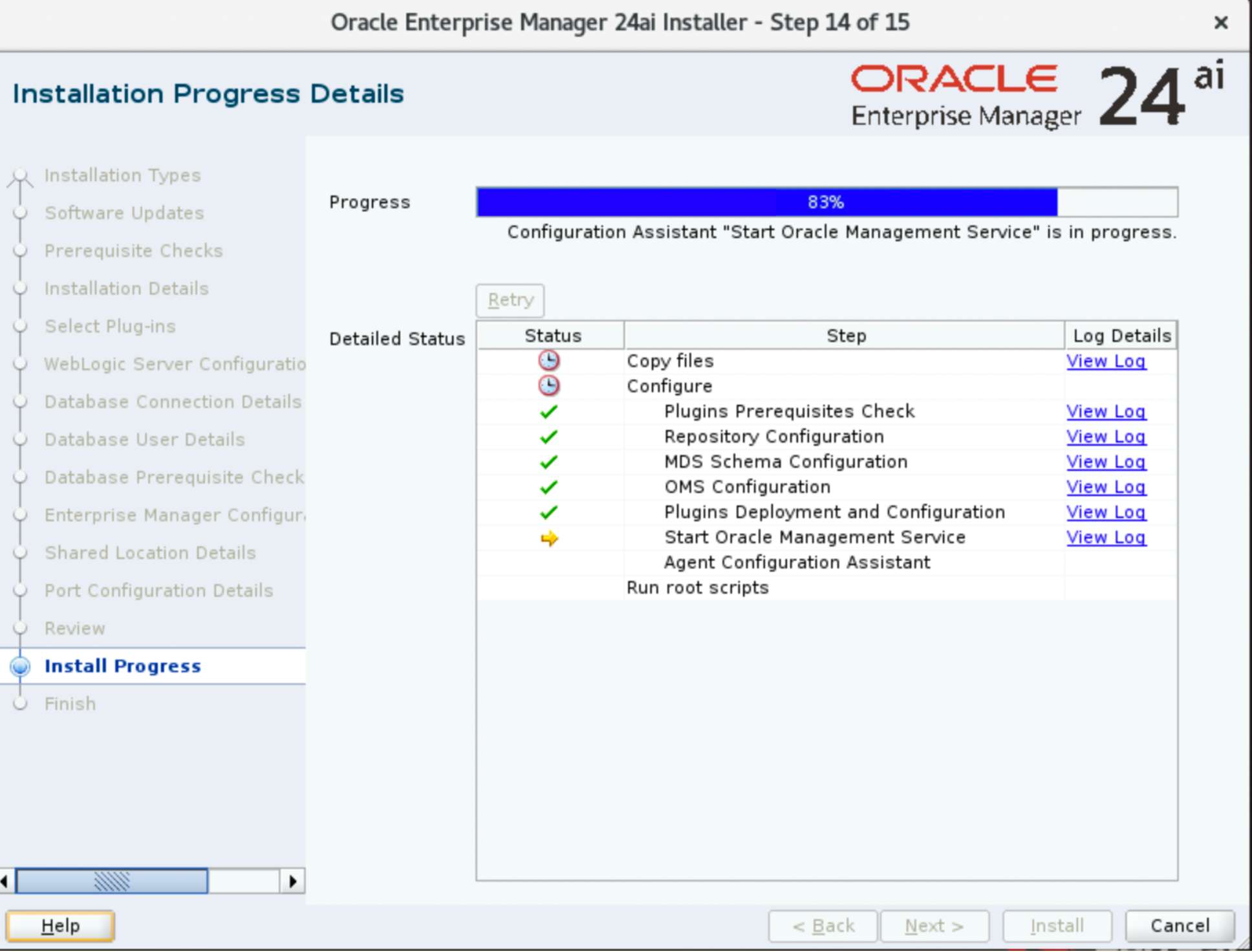Click the clock status icon for Copy files
Viewport: 1252px width, 952px height.
click(548, 361)
